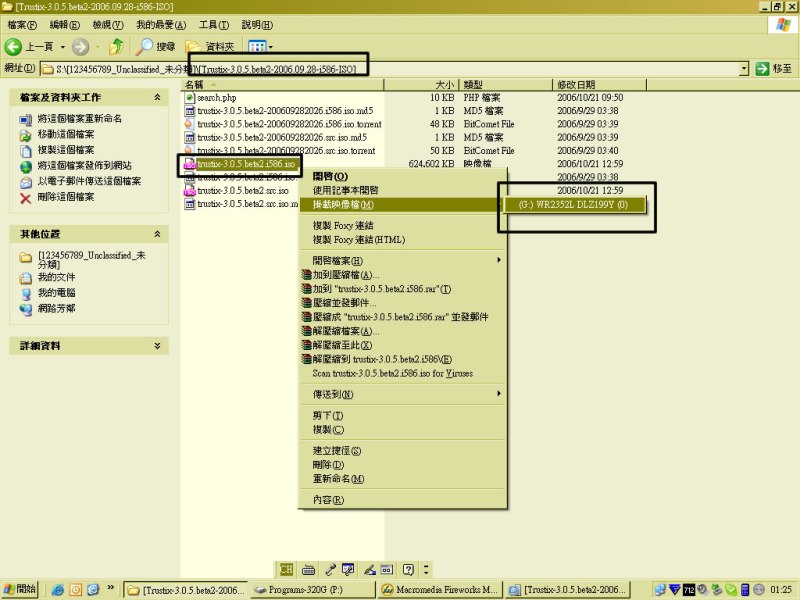Click the 移至 Go button

click(773, 68)
